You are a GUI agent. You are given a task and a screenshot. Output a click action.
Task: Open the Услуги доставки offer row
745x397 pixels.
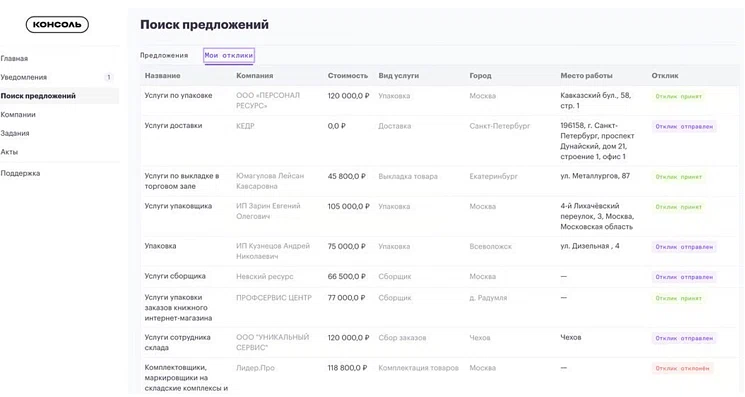pos(439,141)
